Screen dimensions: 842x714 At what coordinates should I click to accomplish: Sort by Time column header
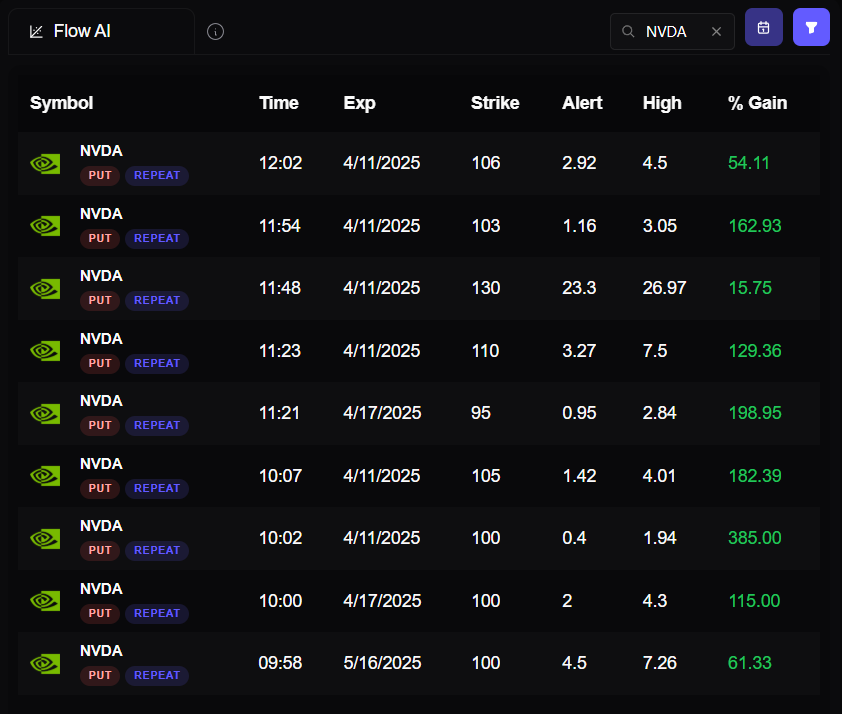click(279, 103)
